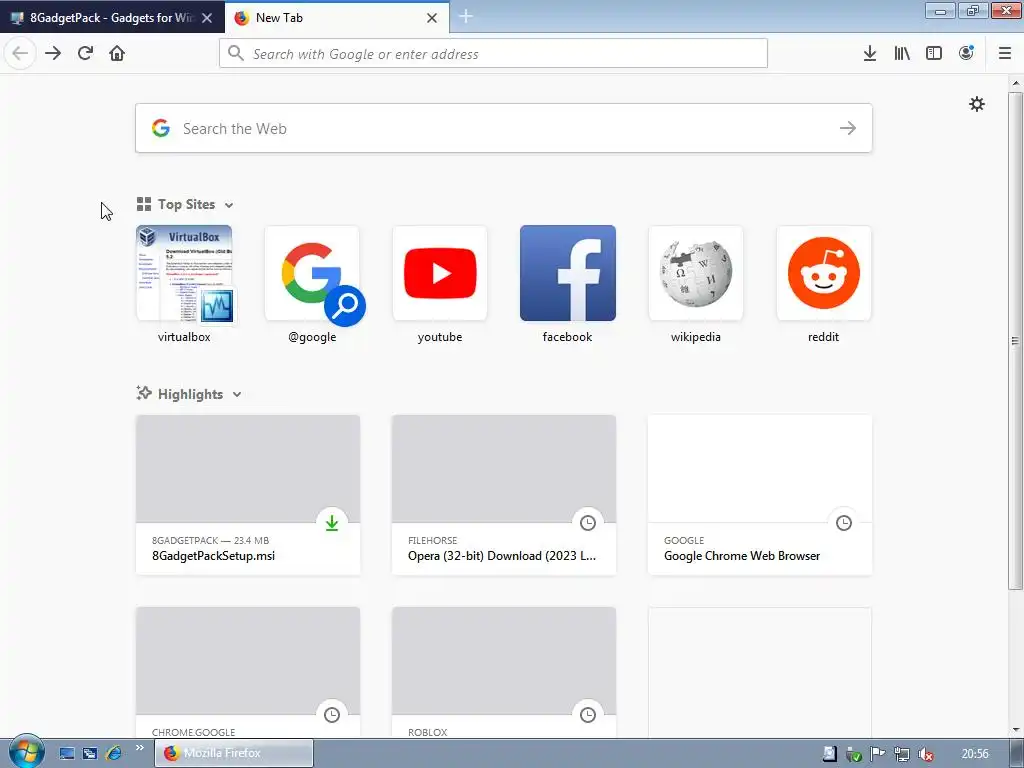Click the taskbar clock 20:56
This screenshot has width=1024, height=768.
click(x=975, y=754)
